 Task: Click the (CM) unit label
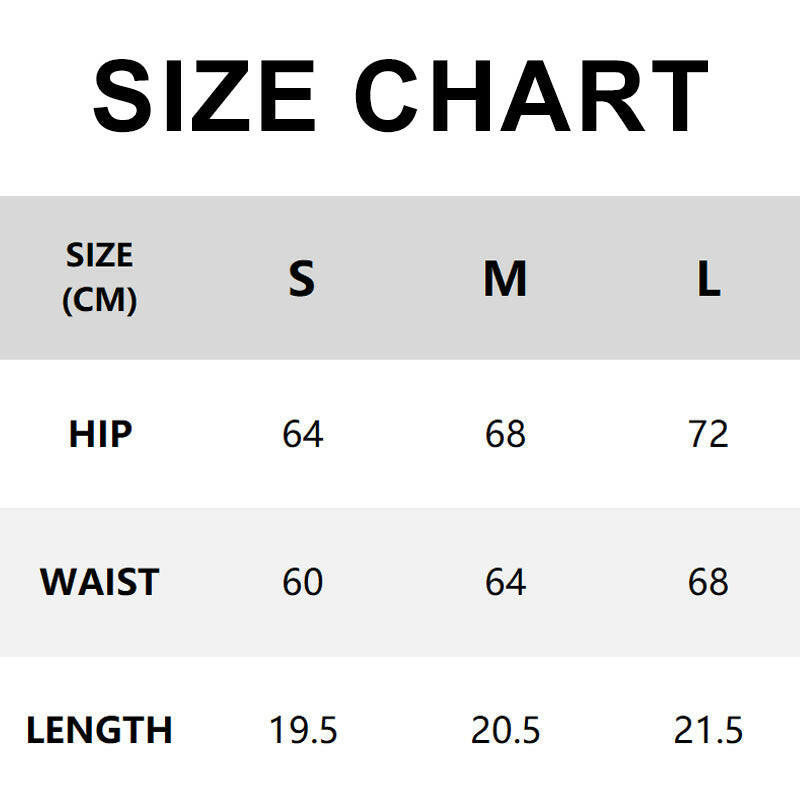99,300
